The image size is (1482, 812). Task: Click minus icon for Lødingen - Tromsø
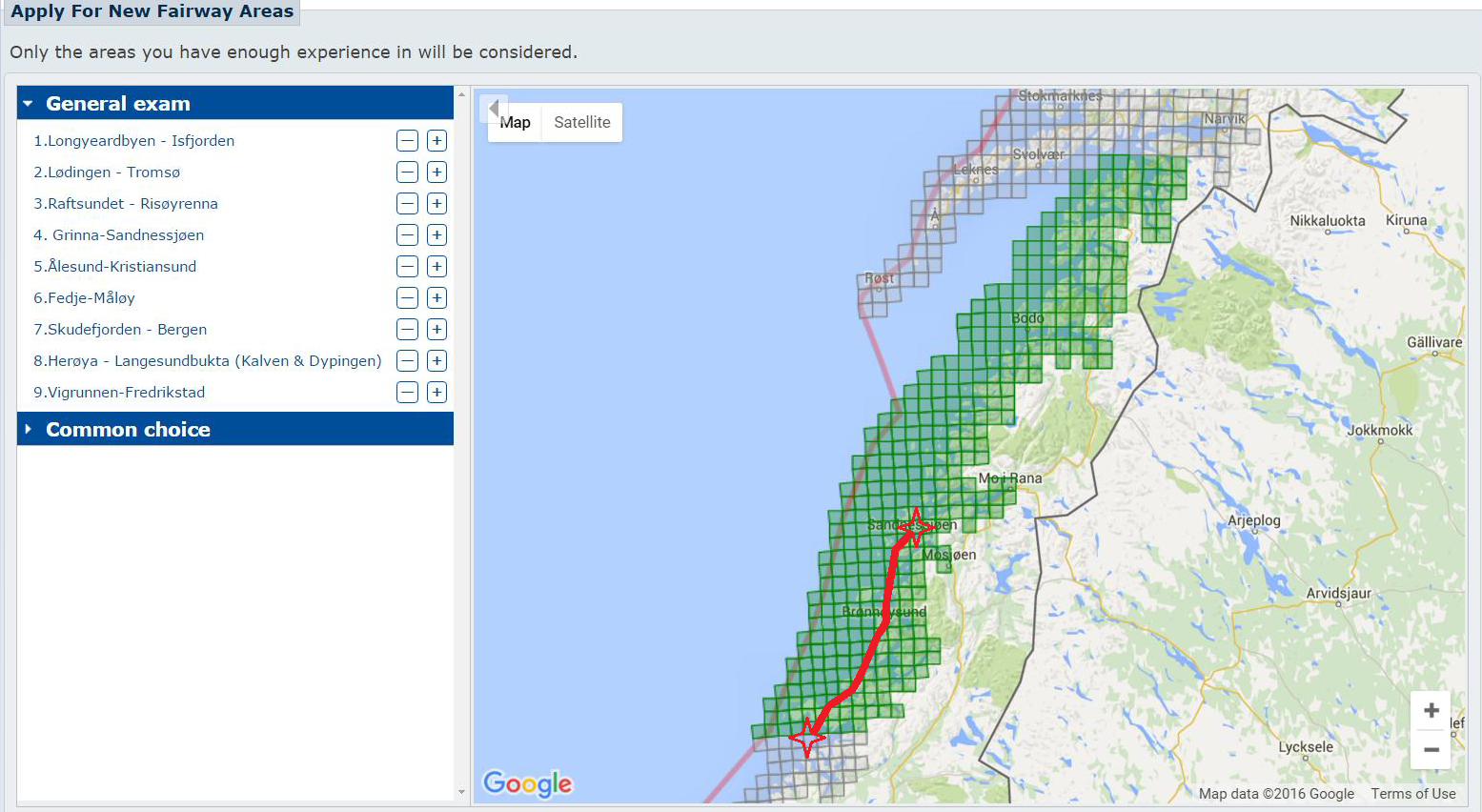[407, 173]
